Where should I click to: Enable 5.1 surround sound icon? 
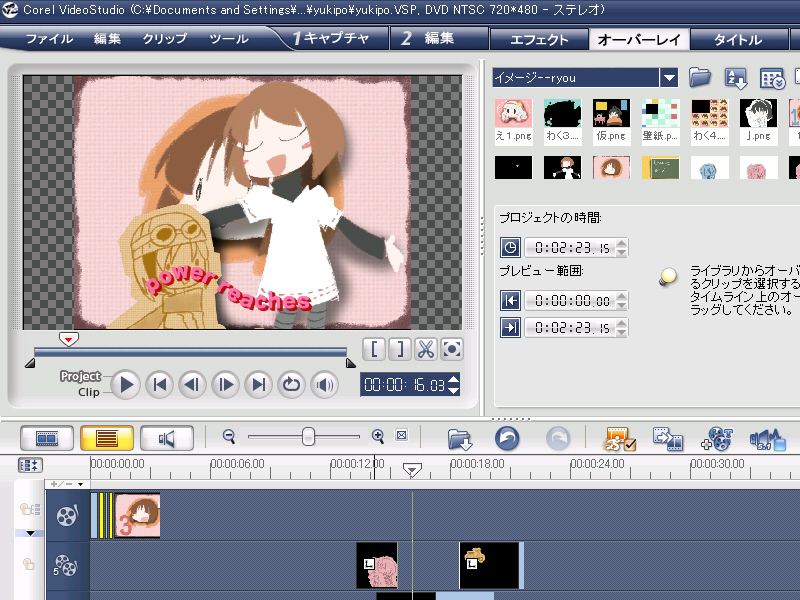(767, 440)
